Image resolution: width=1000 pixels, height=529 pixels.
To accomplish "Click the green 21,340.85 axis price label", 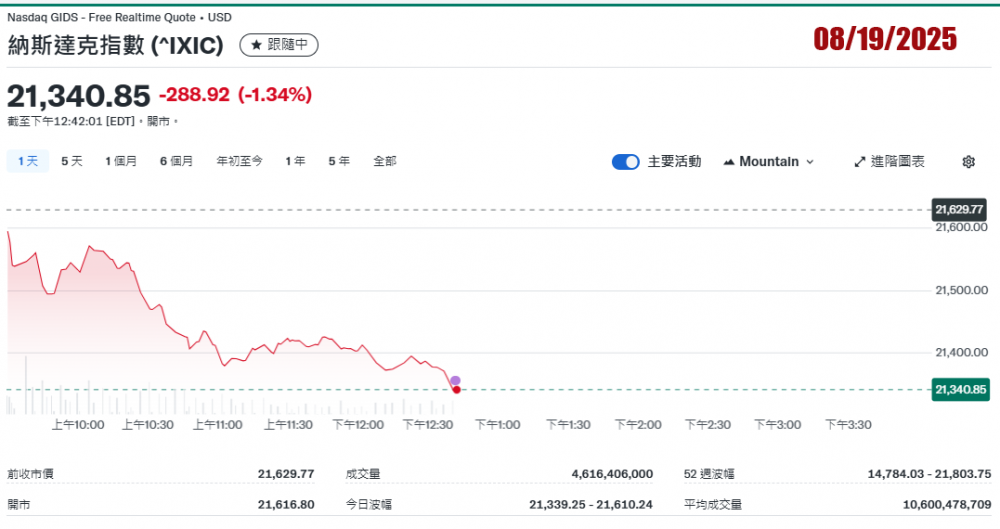I will tap(960, 389).
